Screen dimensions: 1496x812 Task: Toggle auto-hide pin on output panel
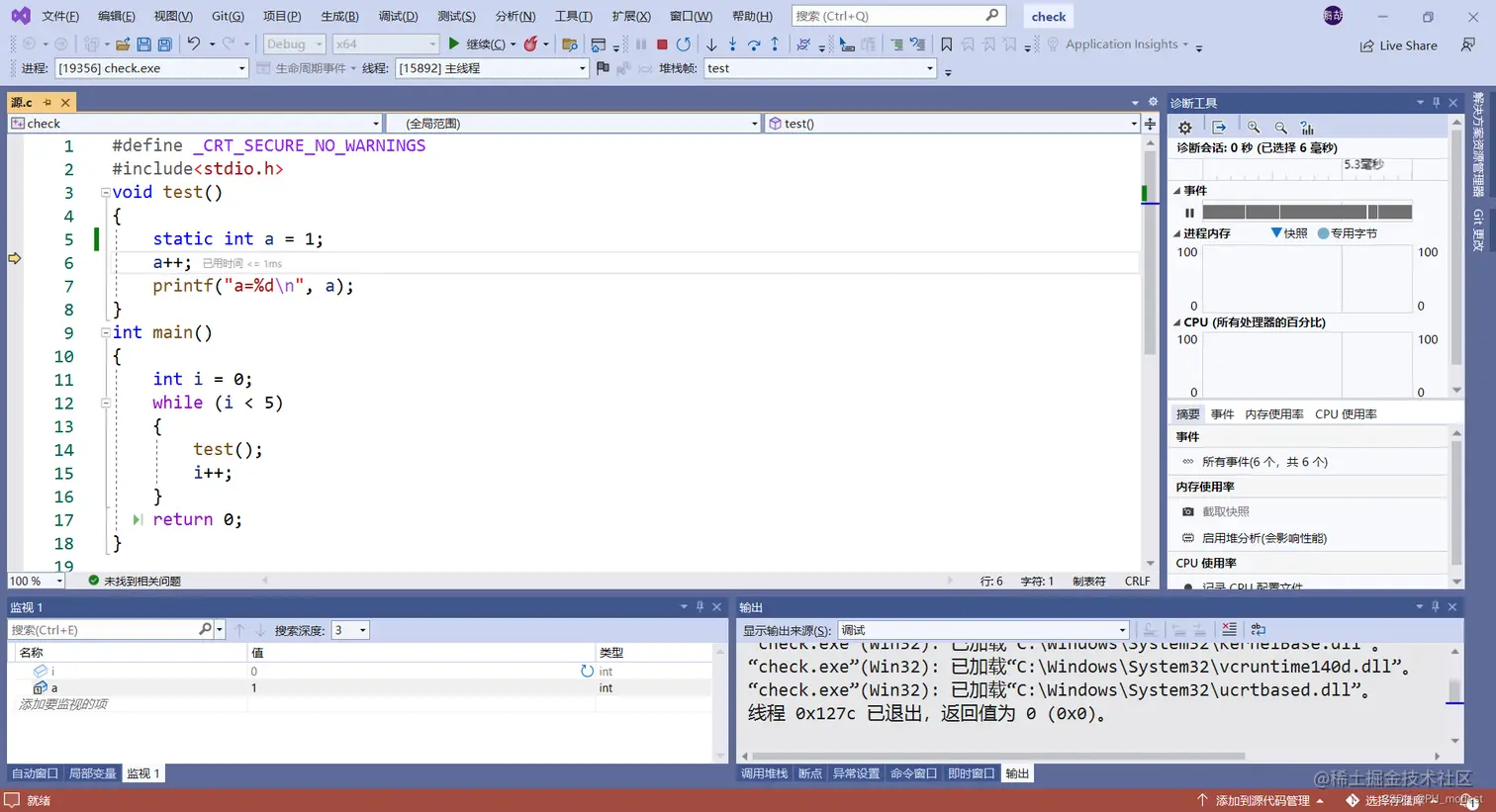point(1435,607)
